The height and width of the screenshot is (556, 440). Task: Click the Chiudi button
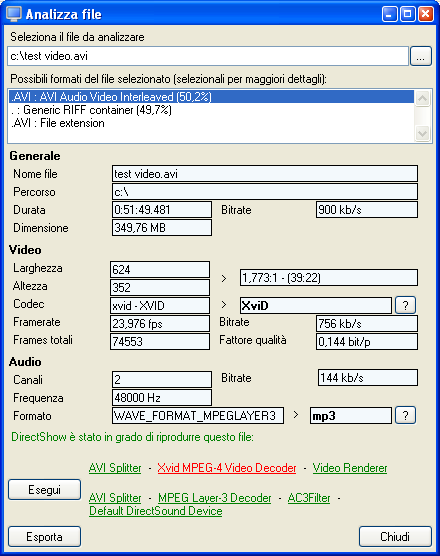[395, 536]
